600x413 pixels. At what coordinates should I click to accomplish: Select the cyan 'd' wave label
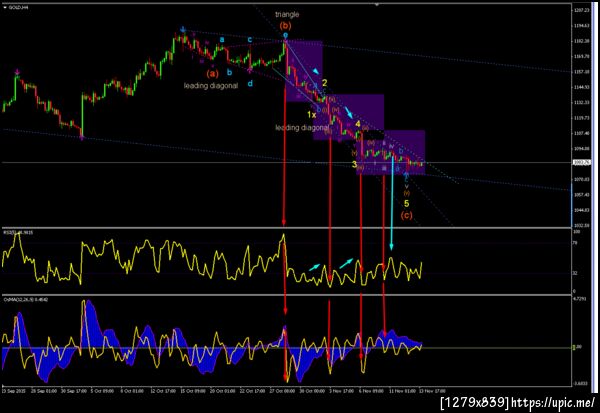250,83
